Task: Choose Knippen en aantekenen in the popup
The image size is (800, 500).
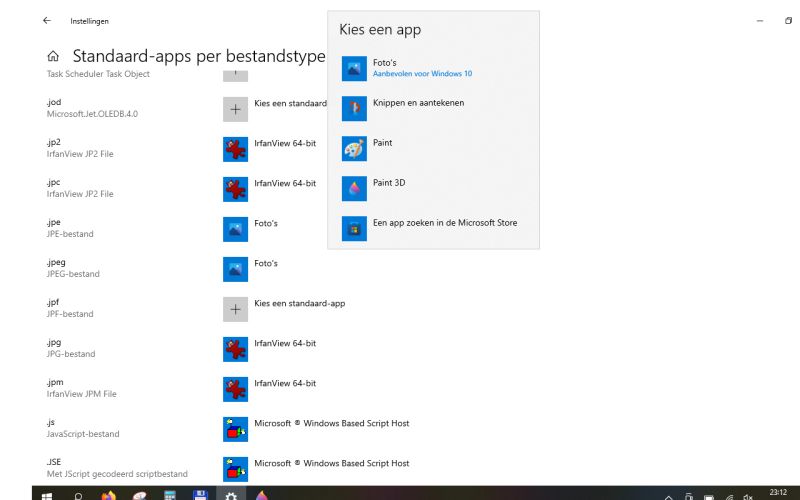Action: (433, 108)
